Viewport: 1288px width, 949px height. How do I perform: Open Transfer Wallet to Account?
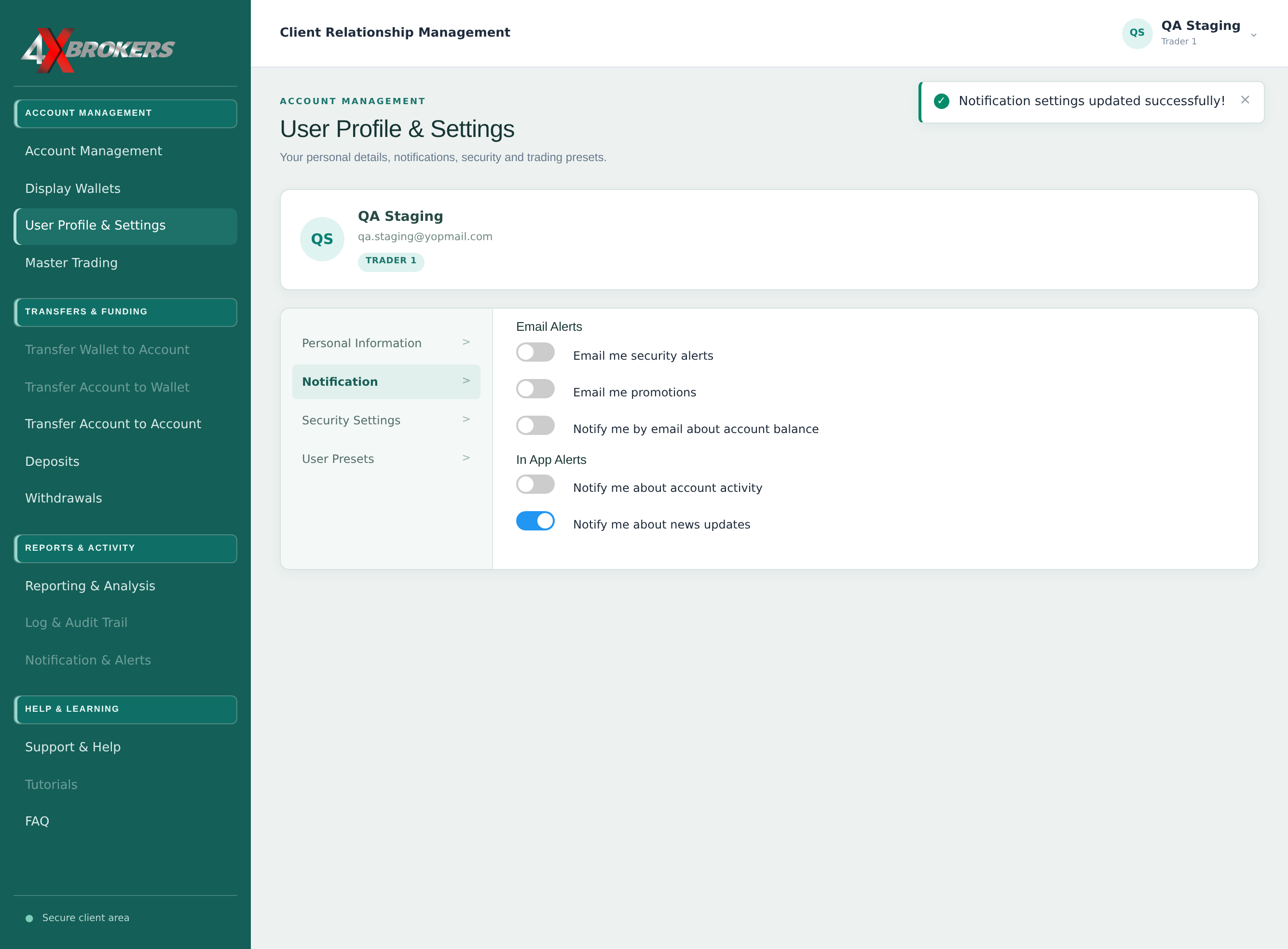coord(125,350)
